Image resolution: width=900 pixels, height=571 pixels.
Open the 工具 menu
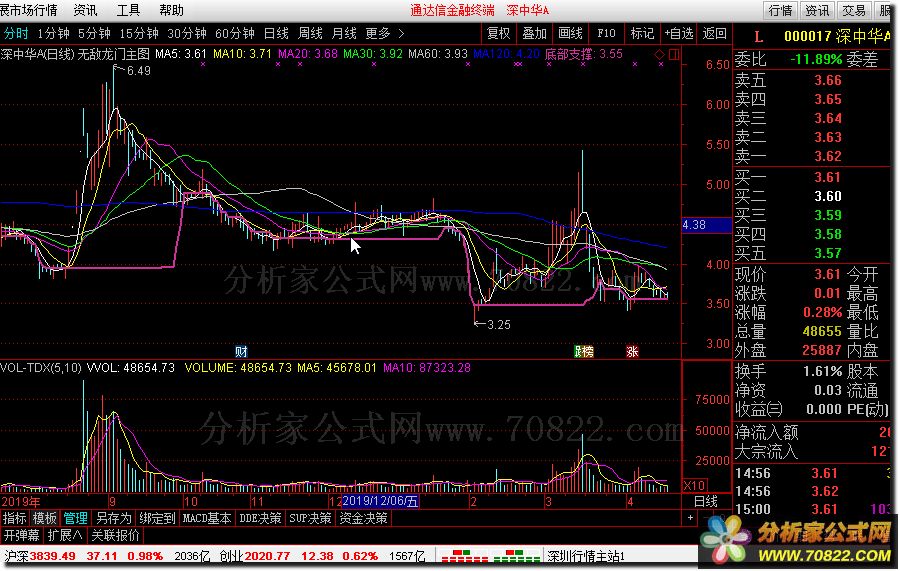point(129,10)
